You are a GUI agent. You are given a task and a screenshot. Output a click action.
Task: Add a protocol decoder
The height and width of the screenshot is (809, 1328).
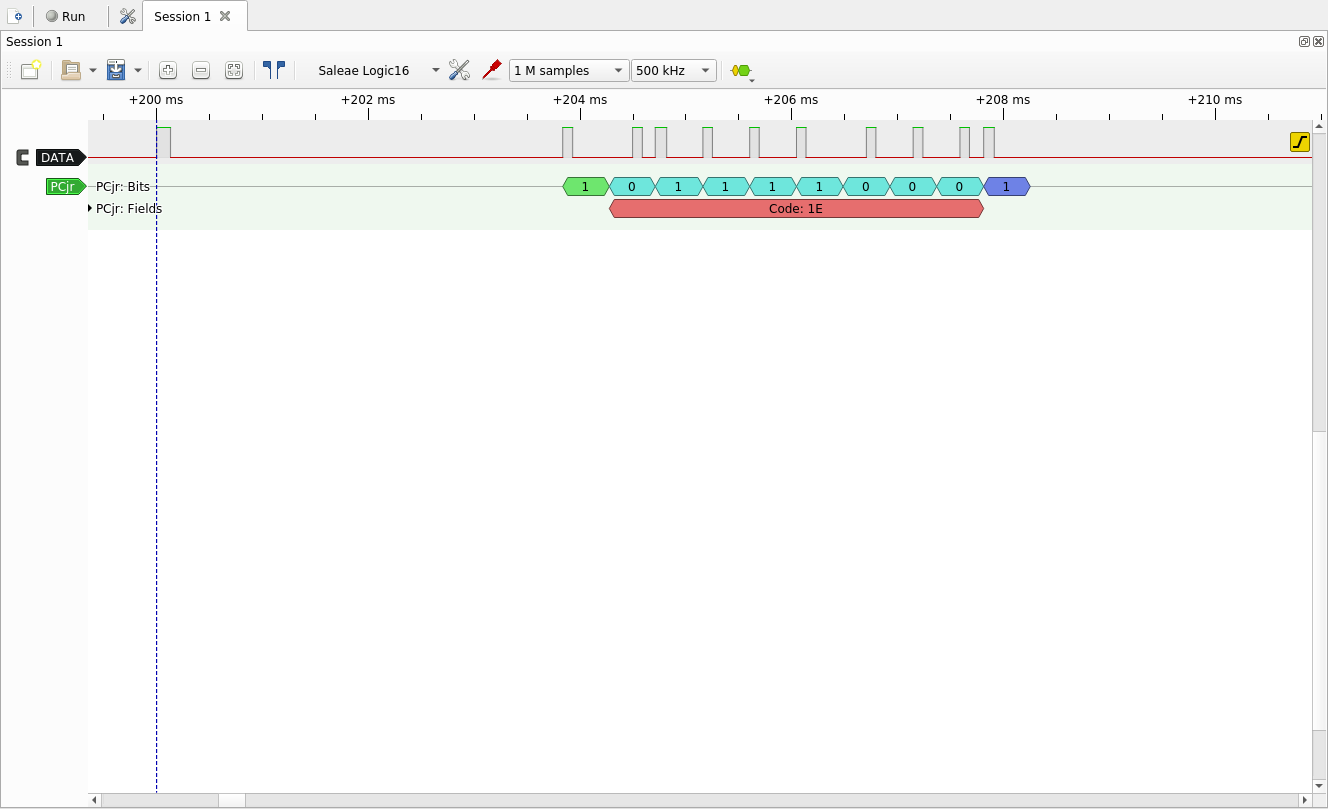point(741,70)
